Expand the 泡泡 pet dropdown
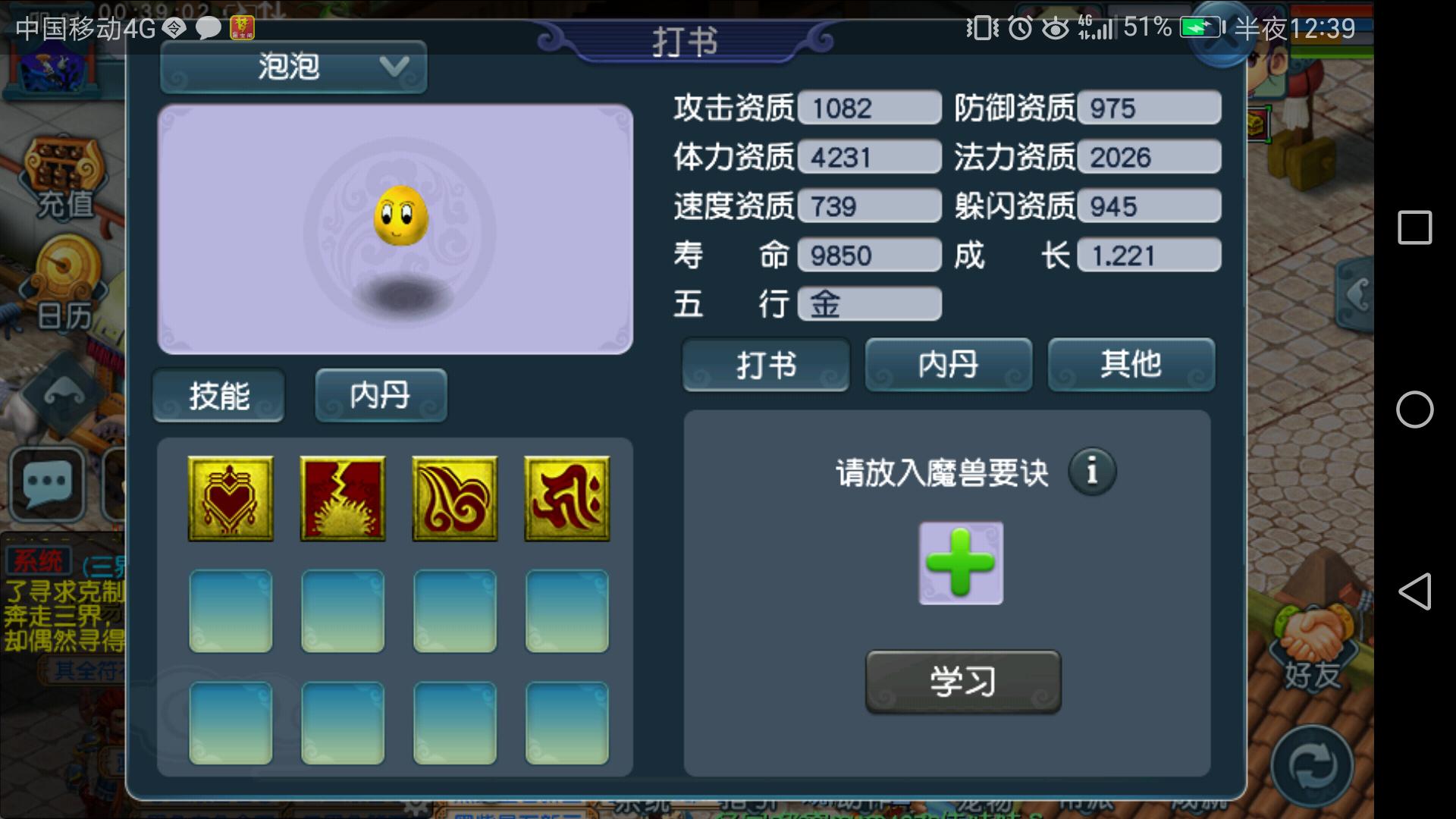Image resolution: width=1456 pixels, height=819 pixels. point(293,67)
